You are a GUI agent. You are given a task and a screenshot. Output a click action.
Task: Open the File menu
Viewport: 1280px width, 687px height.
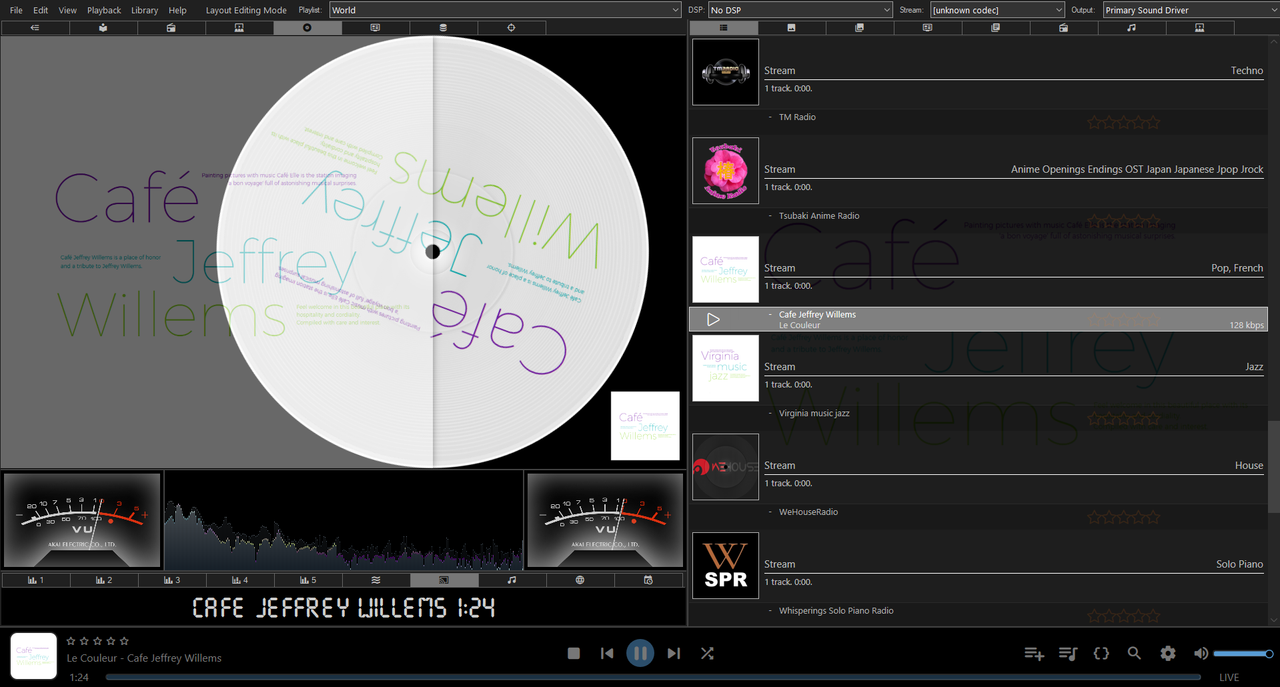(16, 10)
